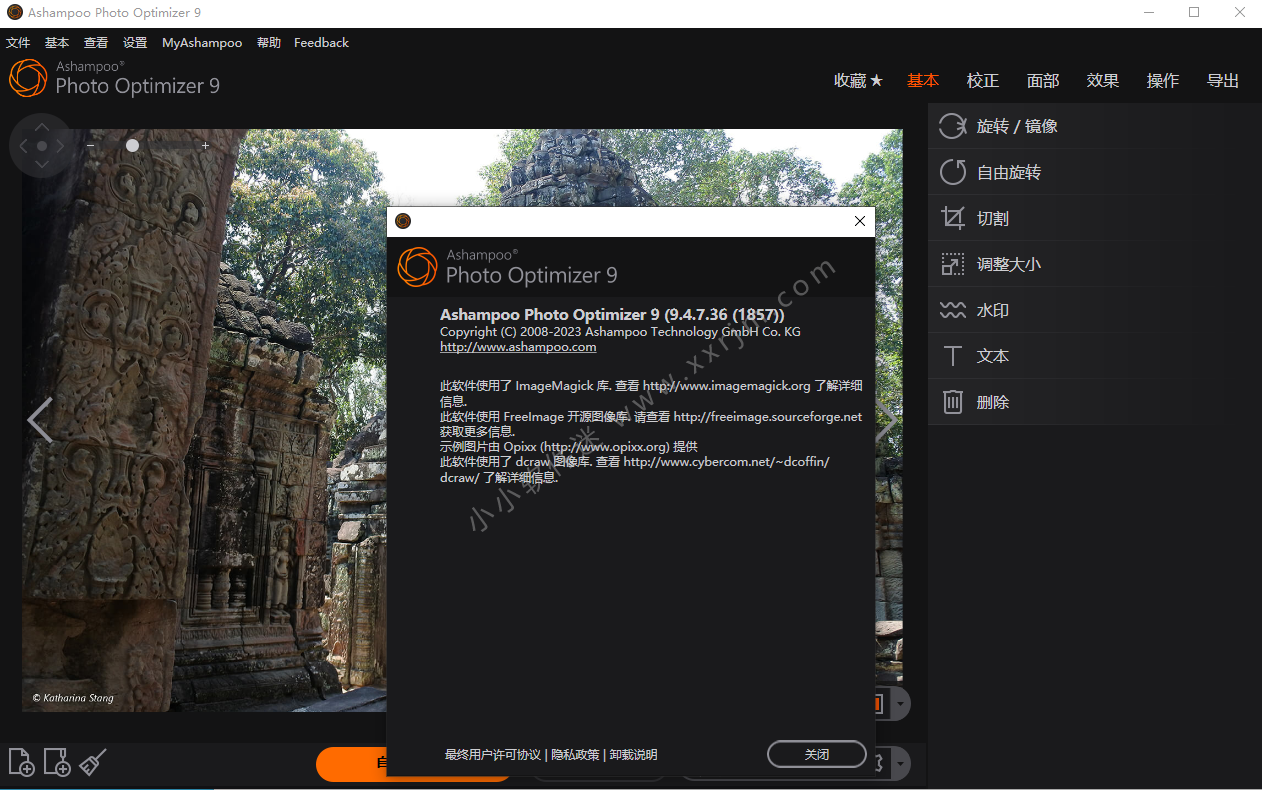Click the broom clear-list icon

coord(93,762)
